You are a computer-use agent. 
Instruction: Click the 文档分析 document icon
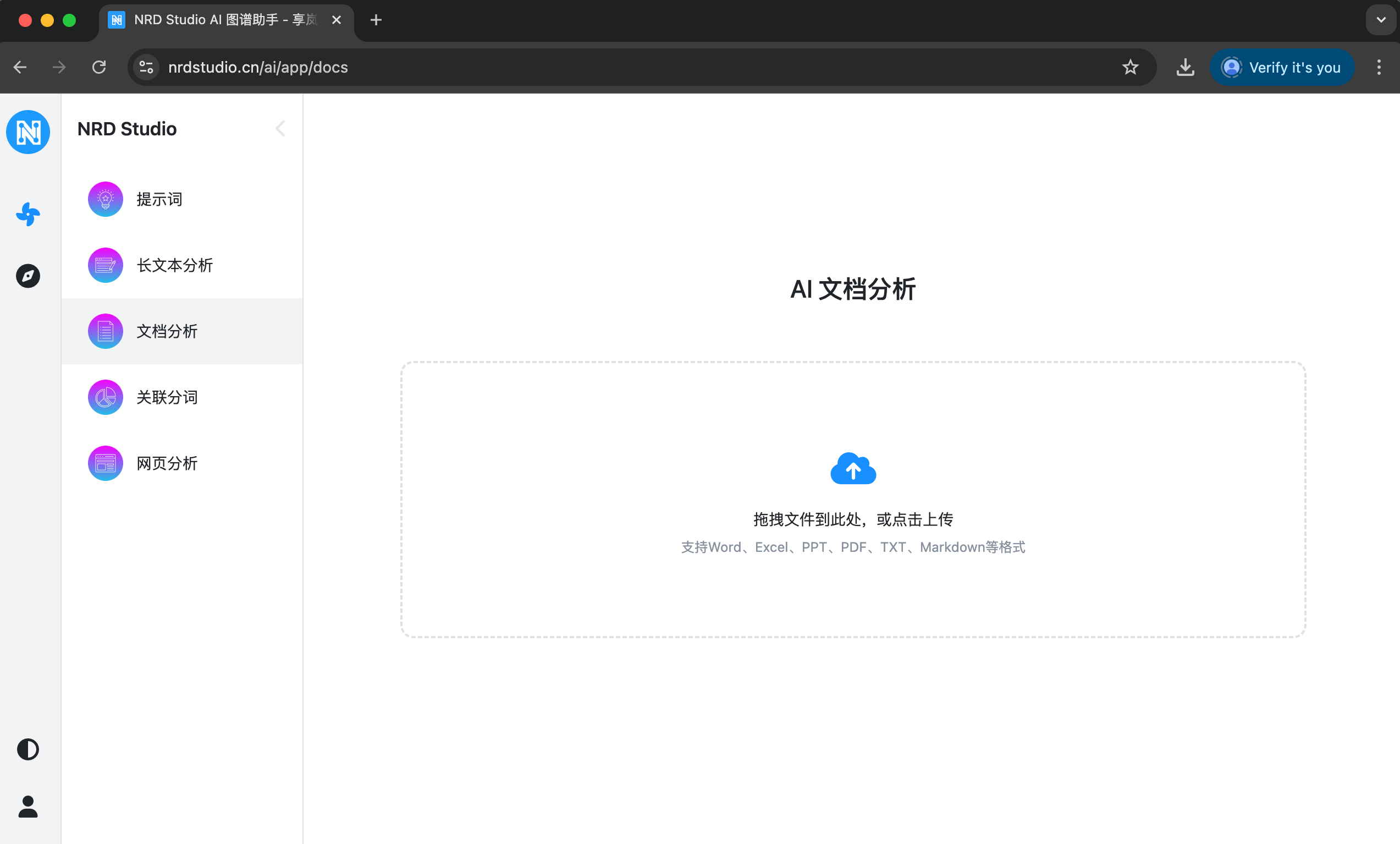pyautogui.click(x=106, y=331)
